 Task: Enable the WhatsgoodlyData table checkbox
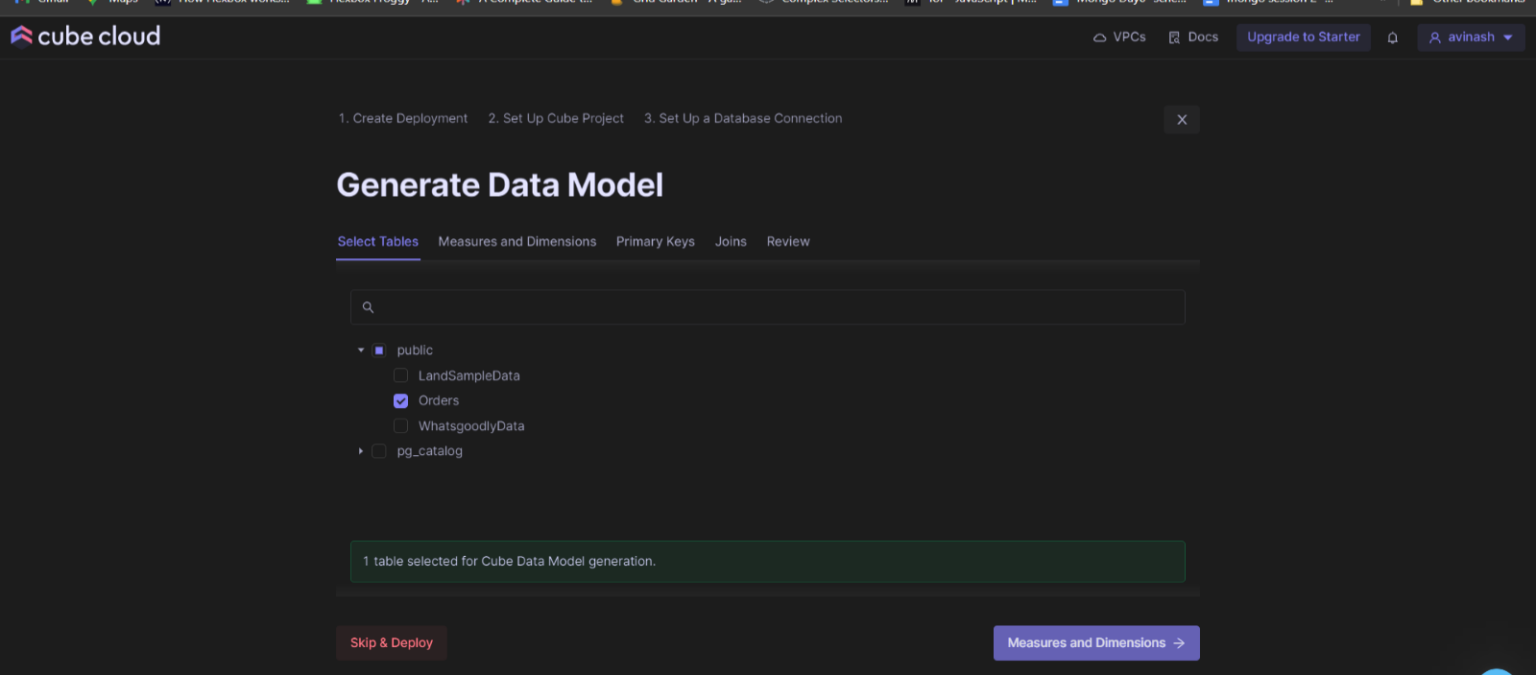(401, 425)
